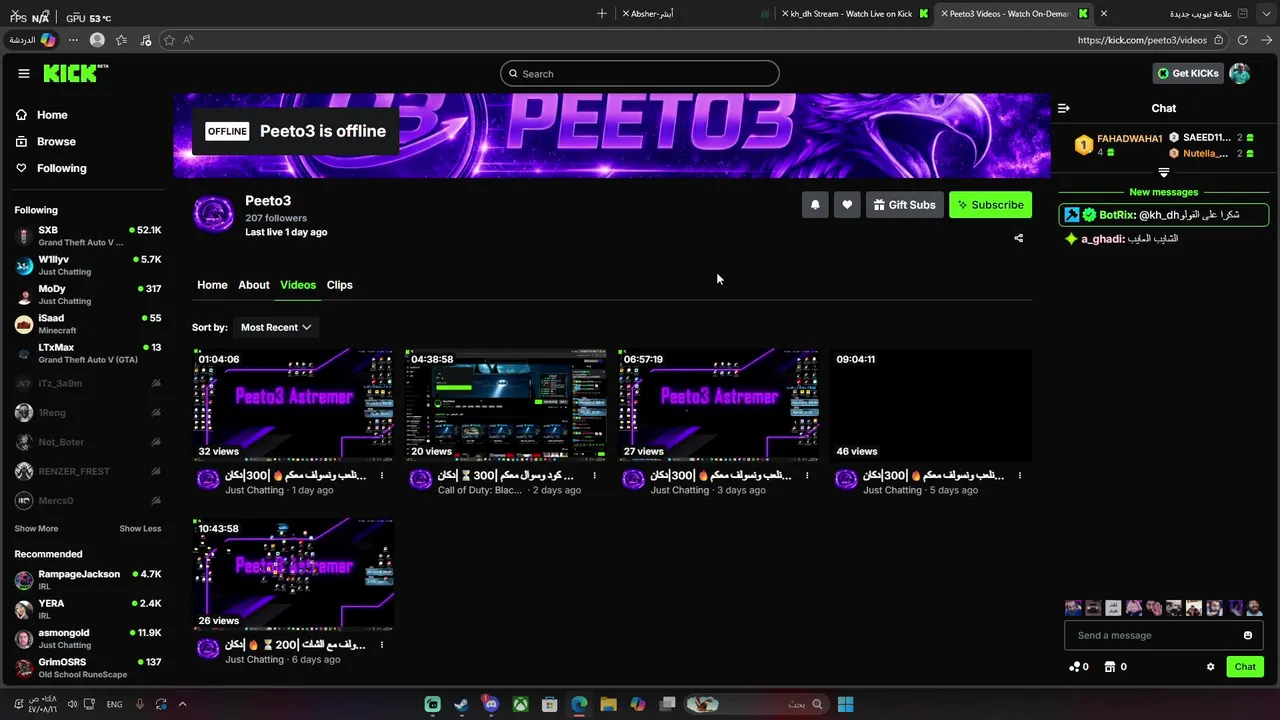Open W1llyv channel in Following list
Viewport: 1280px width, 720px height.
88,265
